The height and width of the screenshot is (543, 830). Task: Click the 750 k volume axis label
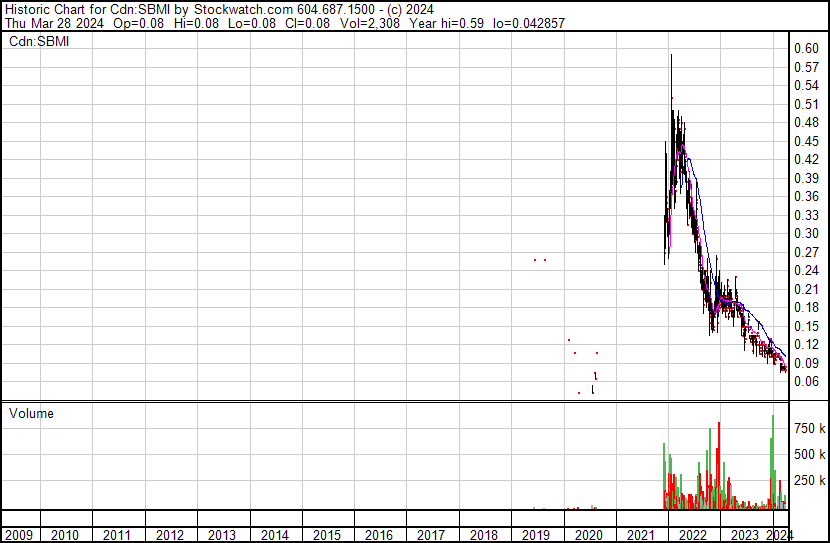pyautogui.click(x=809, y=428)
